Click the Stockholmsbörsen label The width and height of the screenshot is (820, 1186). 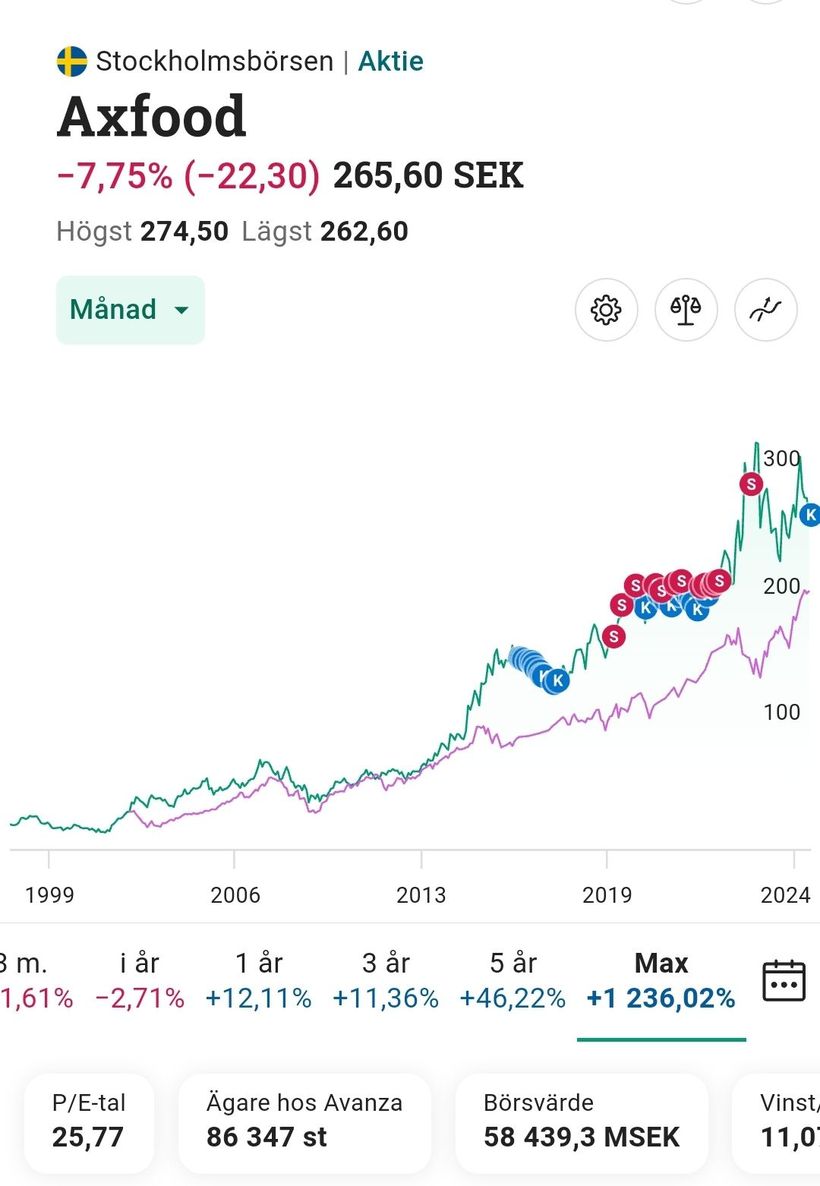pos(214,62)
